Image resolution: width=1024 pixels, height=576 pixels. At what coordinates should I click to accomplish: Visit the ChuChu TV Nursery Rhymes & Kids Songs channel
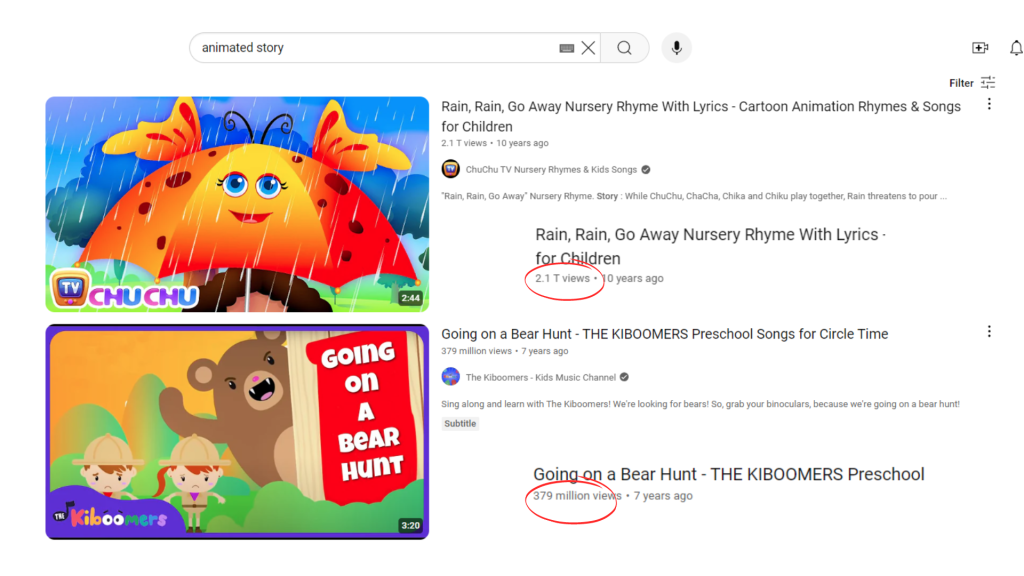[551, 170]
